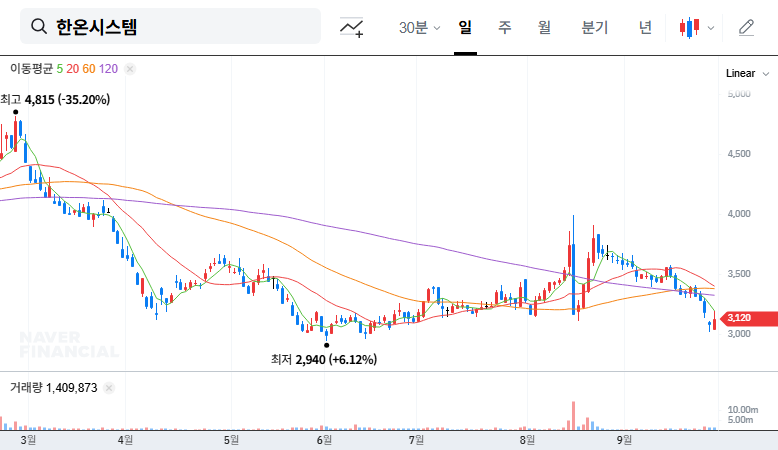Screen dimensions: 778x450
Task: Click the highest-price marker dot
Action: tap(15, 112)
